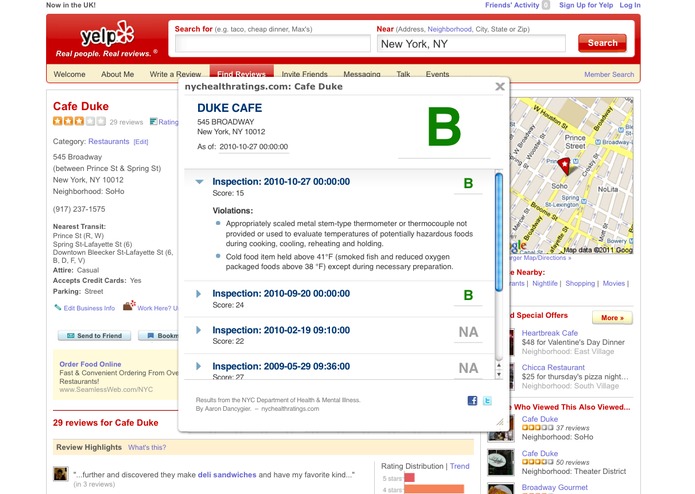Click the Near location field

tap(471, 44)
